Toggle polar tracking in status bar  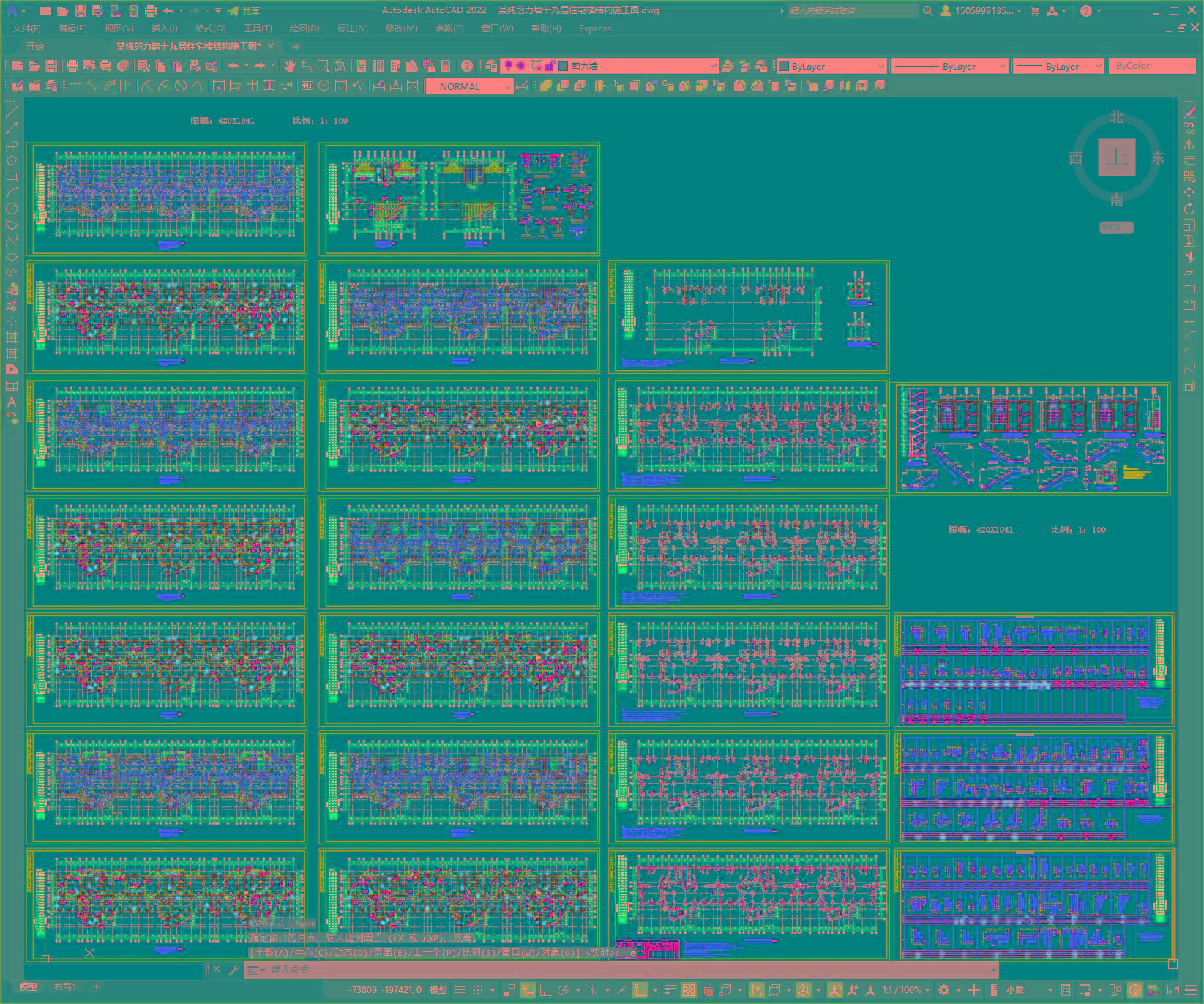[x=563, y=990]
